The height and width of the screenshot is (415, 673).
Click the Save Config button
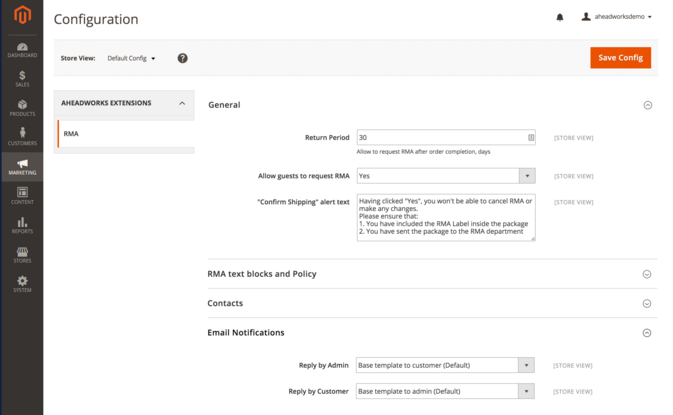(620, 58)
